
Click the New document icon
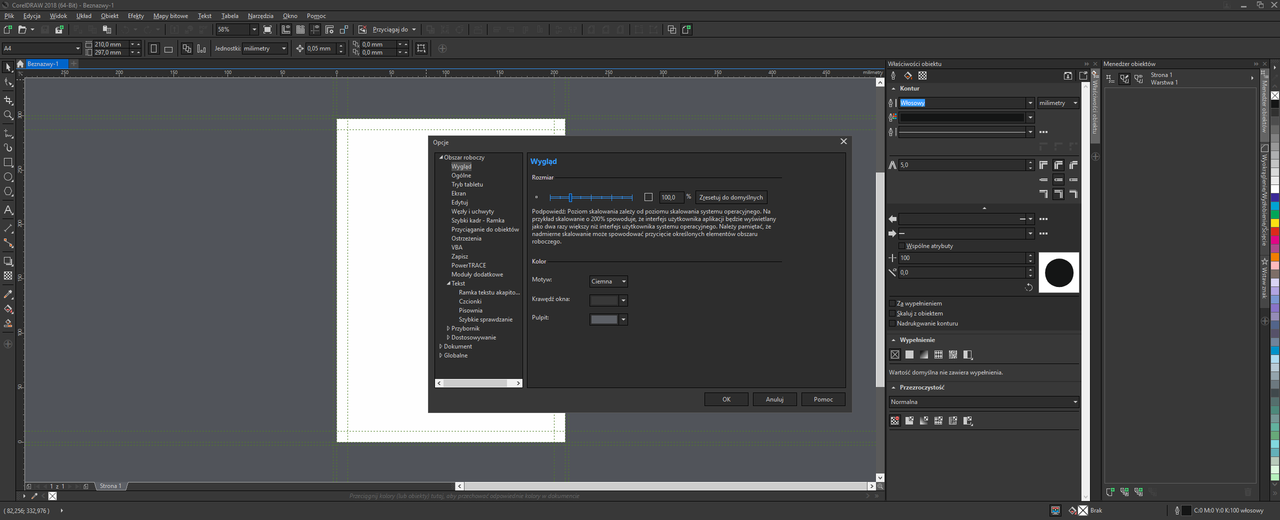8,30
